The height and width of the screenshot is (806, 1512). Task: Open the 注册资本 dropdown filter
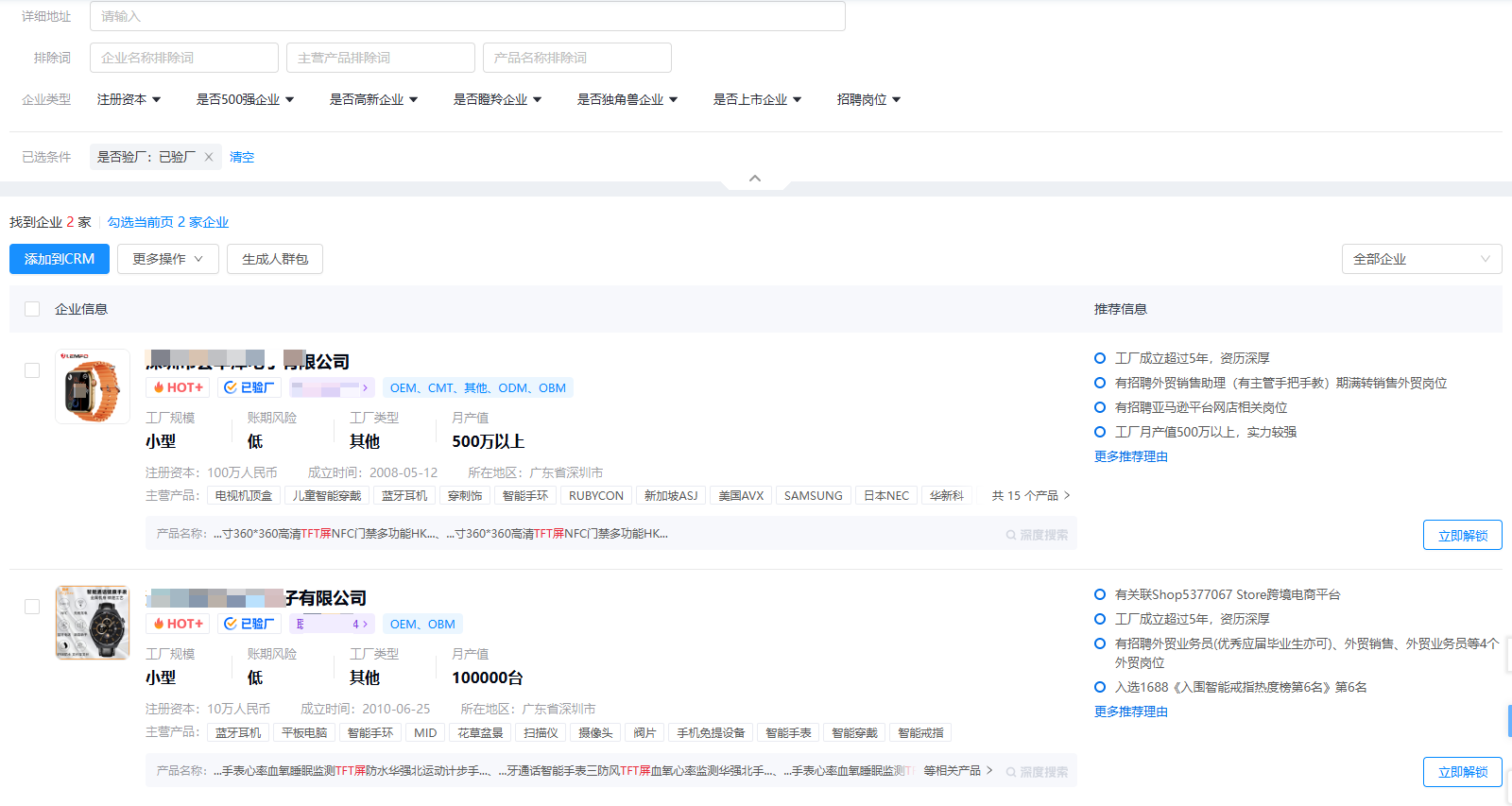(129, 99)
